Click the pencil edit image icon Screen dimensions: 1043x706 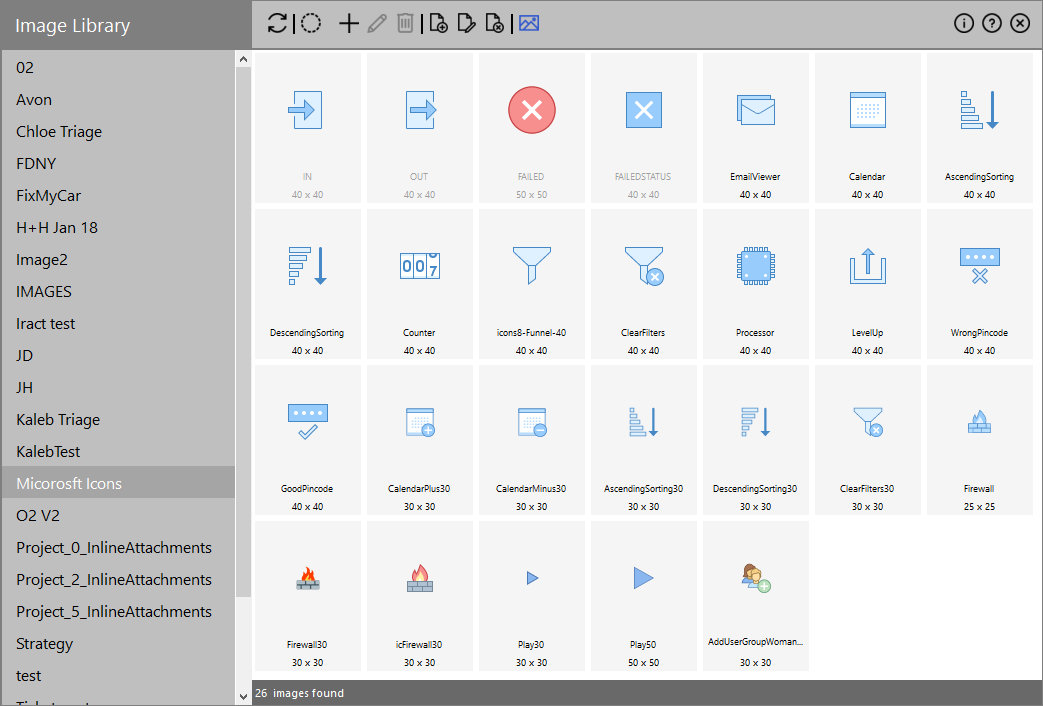point(377,23)
